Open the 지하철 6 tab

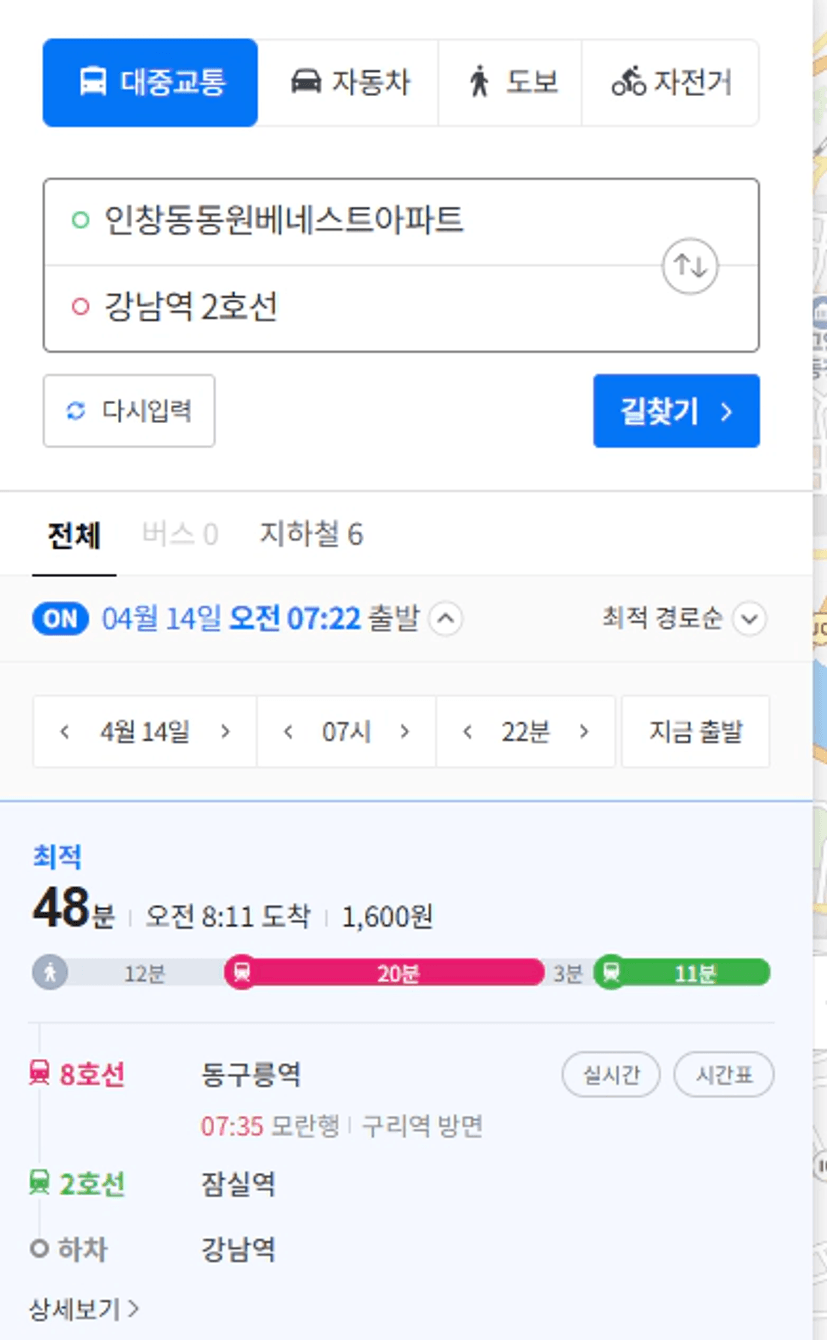[311, 535]
